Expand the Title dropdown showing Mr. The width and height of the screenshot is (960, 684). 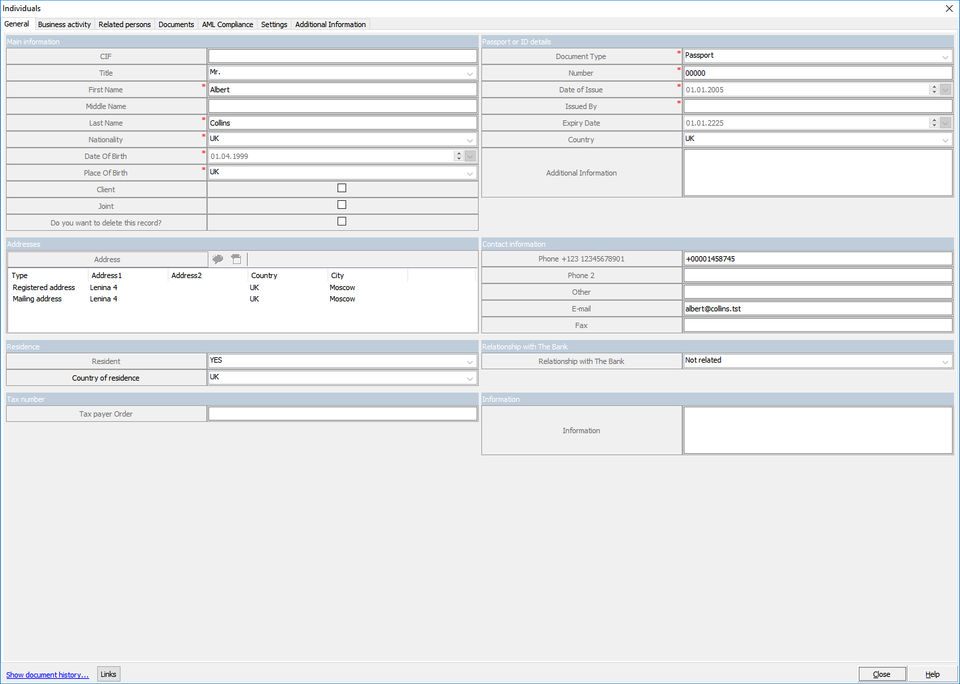[x=470, y=73]
